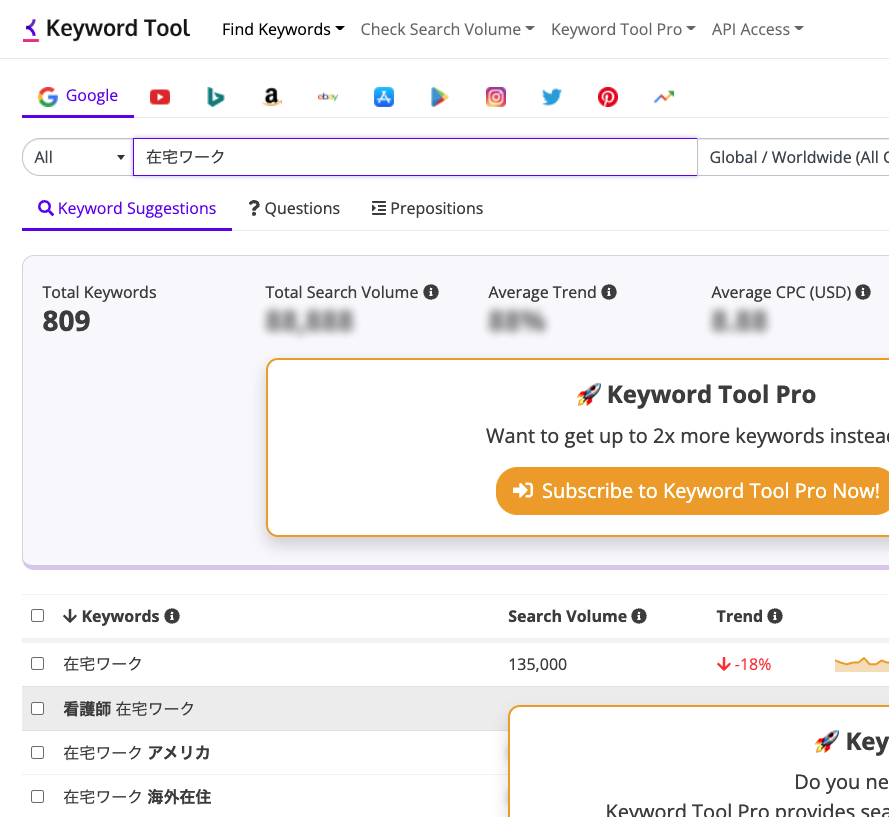Open the Keyword Suggestions tab
Viewport: 889px width, 817px height.
(x=127, y=209)
